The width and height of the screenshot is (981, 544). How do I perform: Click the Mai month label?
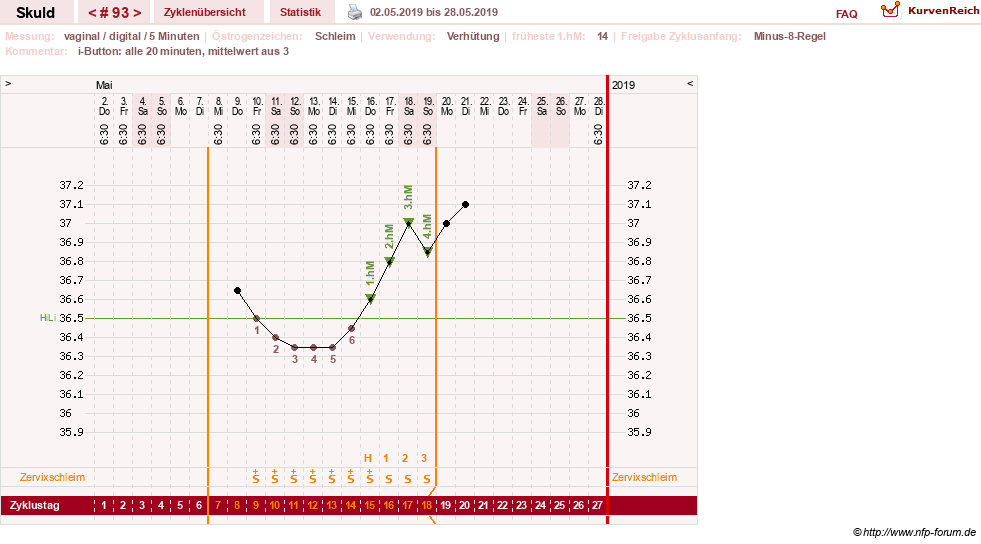pos(104,85)
